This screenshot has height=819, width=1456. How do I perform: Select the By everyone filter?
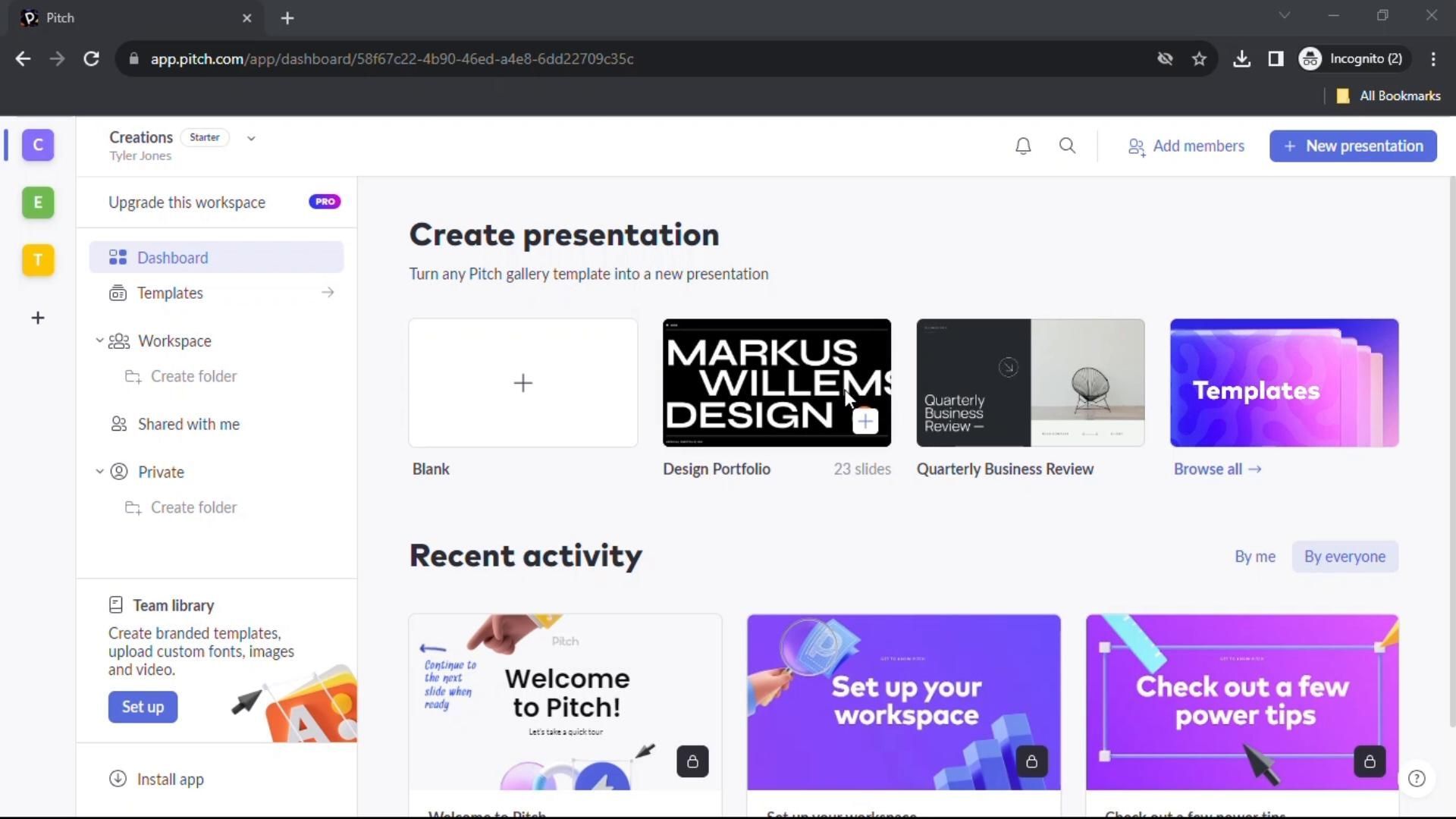coord(1345,557)
